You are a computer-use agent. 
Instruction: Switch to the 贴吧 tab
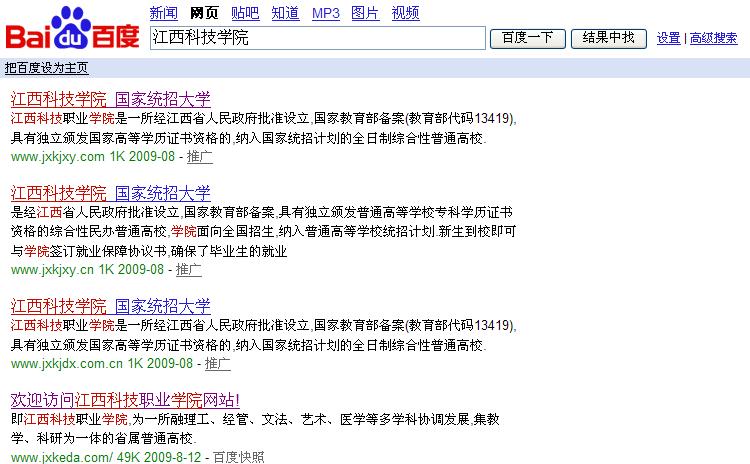point(245,13)
